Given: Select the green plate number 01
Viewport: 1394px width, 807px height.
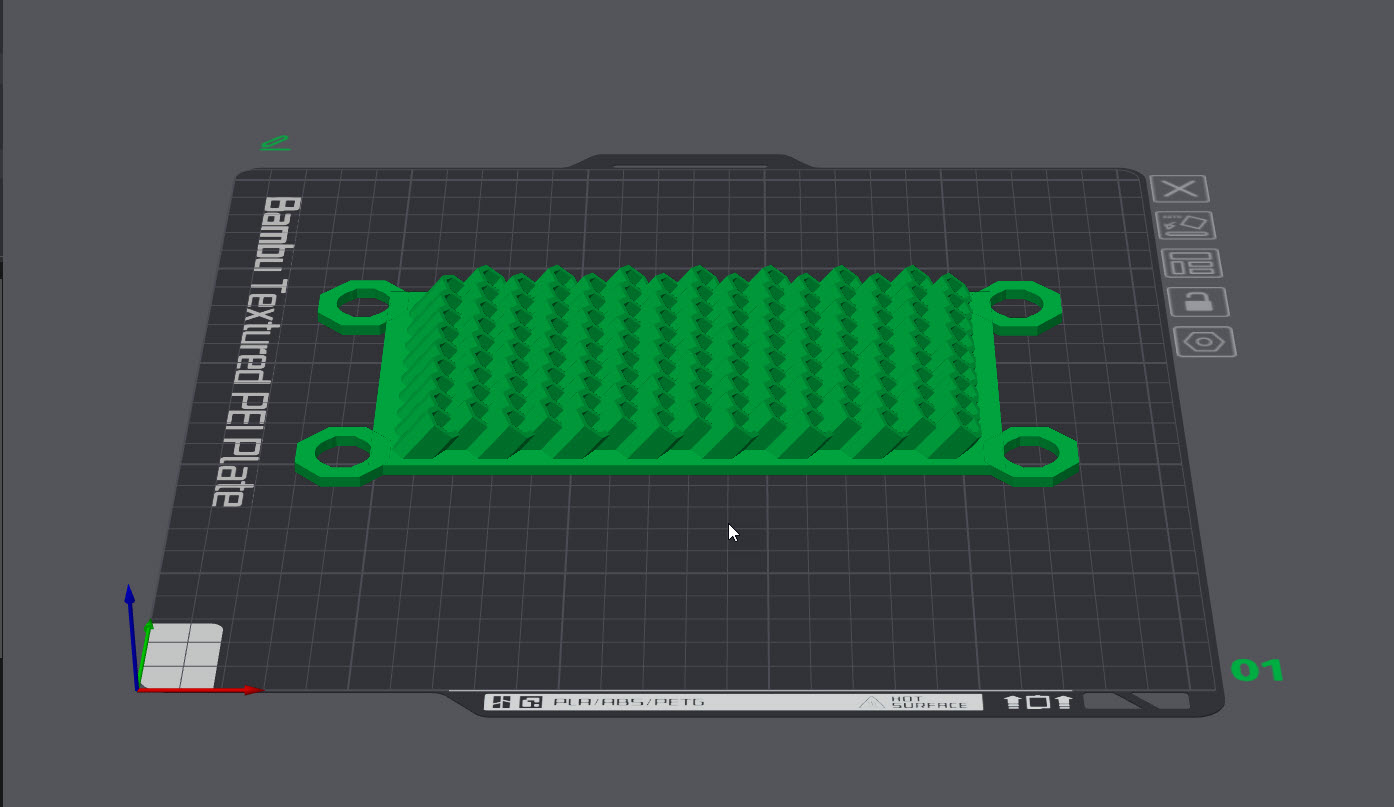Looking at the screenshot, I should (x=1256, y=670).
